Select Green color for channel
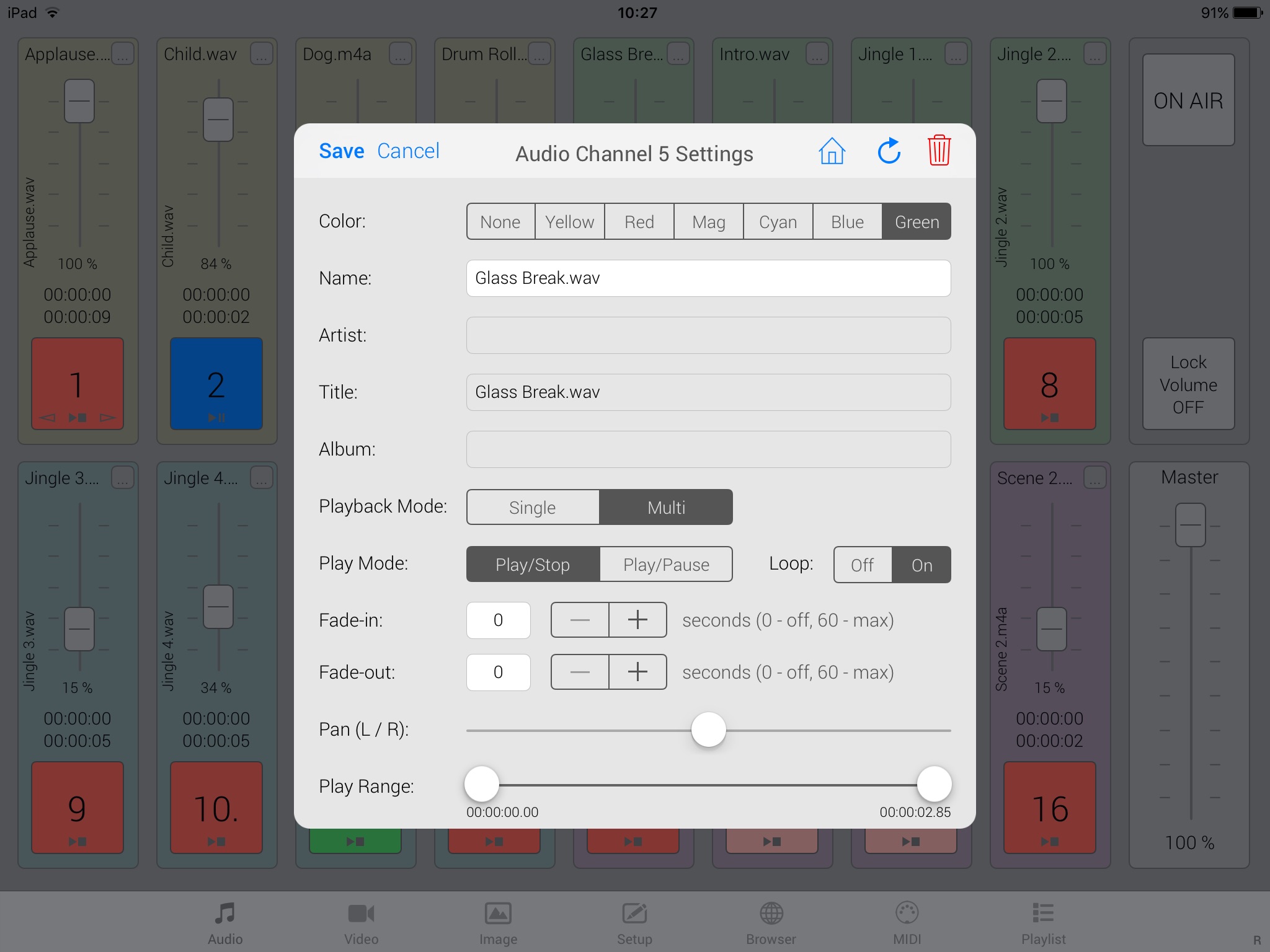Viewport: 1270px width, 952px height. pos(917,221)
